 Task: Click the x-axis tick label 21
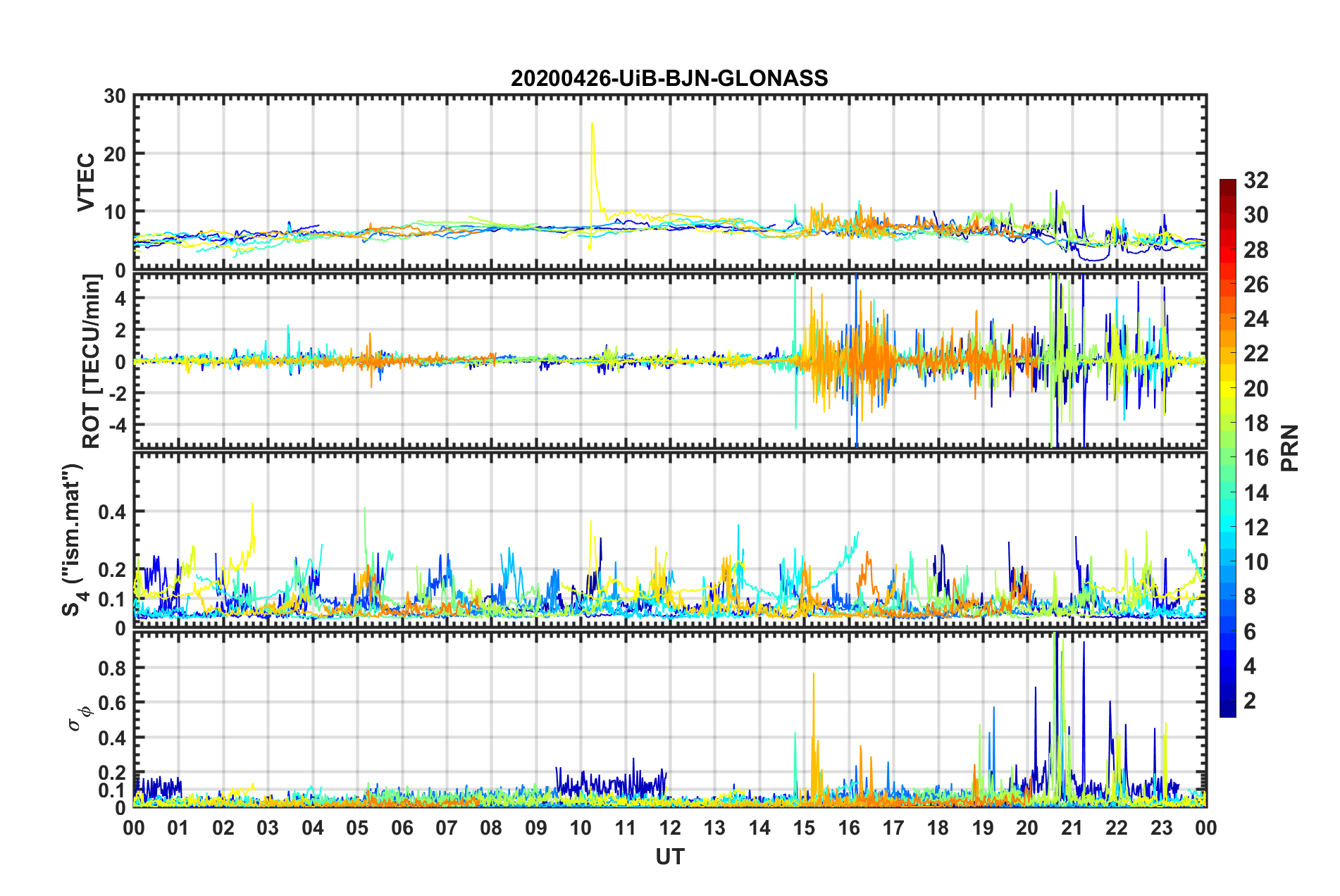point(1072,827)
